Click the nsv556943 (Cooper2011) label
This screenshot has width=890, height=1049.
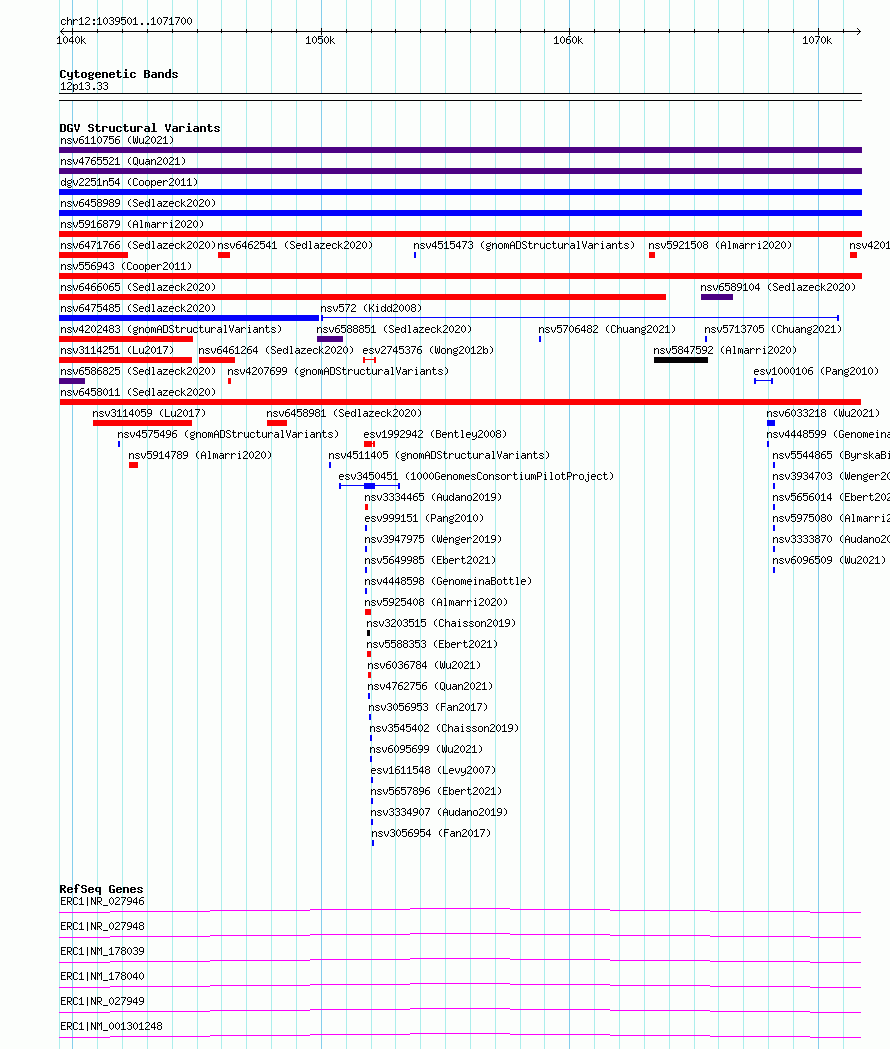click(126, 266)
